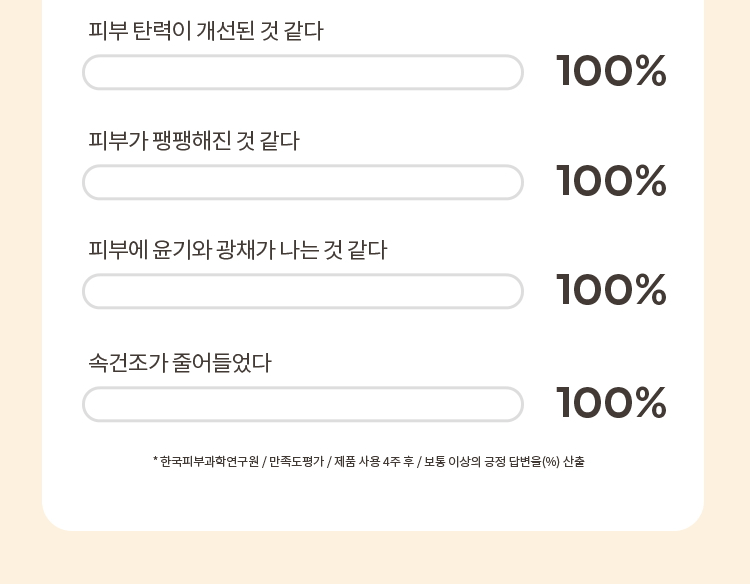Click the 100% value beside the '속건조' bar

[x=611, y=404]
